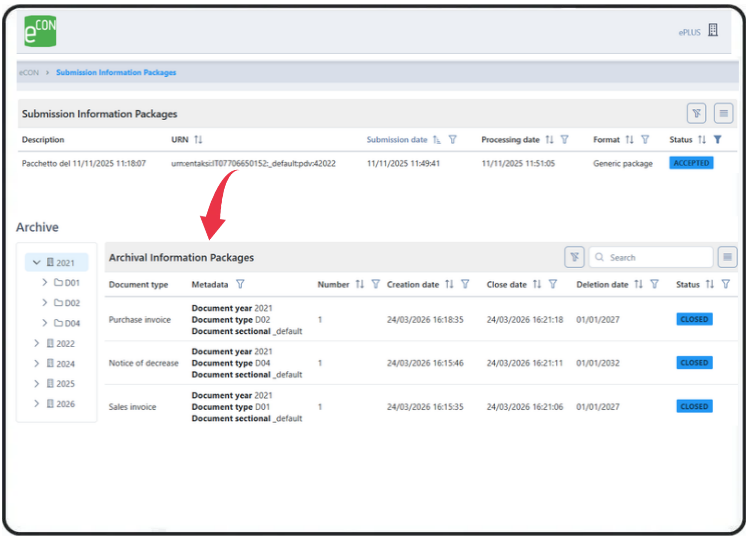Clear filters in Submission Information Packages header
The height and width of the screenshot is (540, 748).
(x=696, y=114)
